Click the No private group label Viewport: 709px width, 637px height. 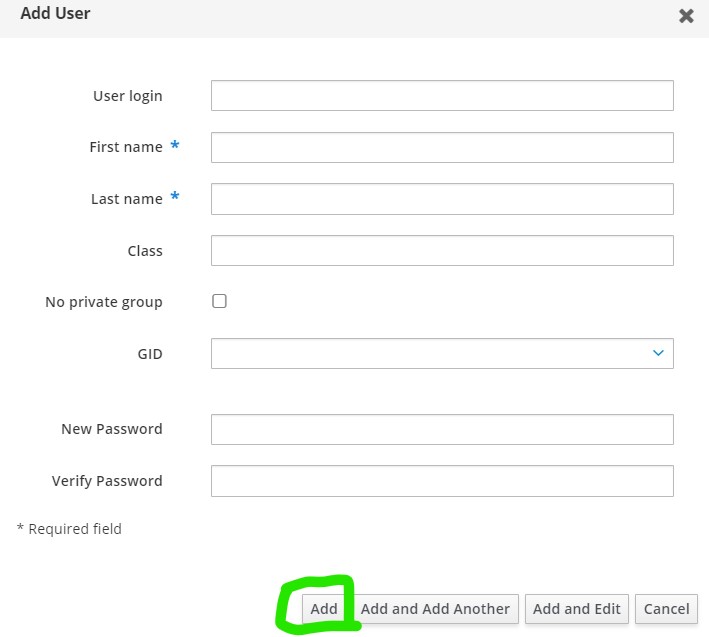coord(104,302)
